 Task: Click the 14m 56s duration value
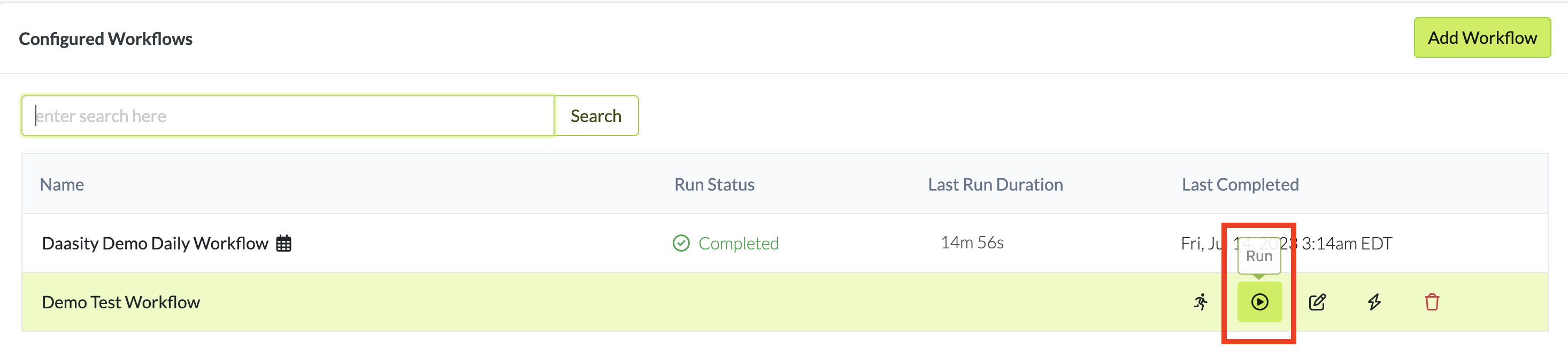point(972,242)
